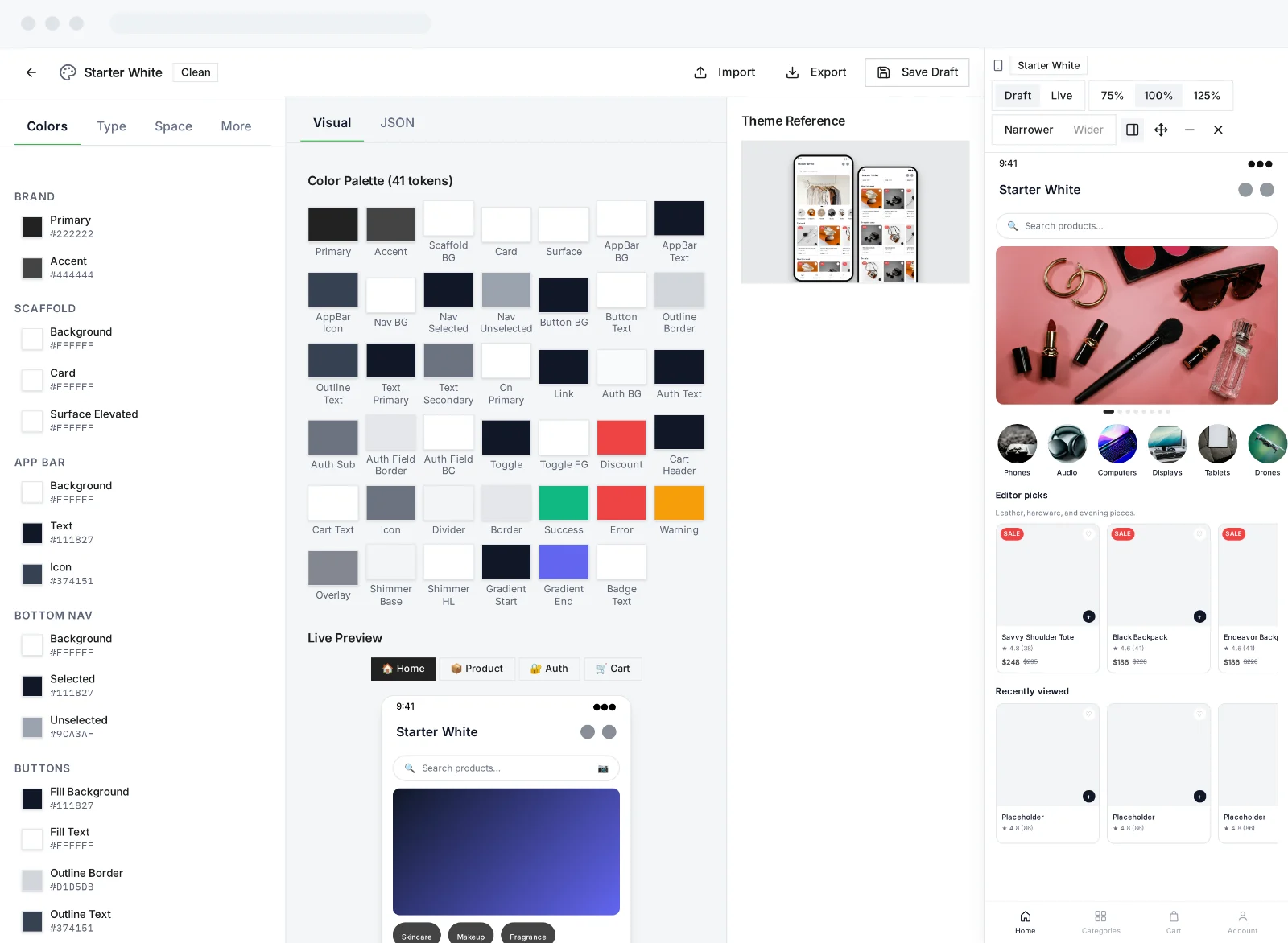Viewport: 1288px width, 943px height.
Task: Select the Phones category circle
Action: coord(1018,444)
